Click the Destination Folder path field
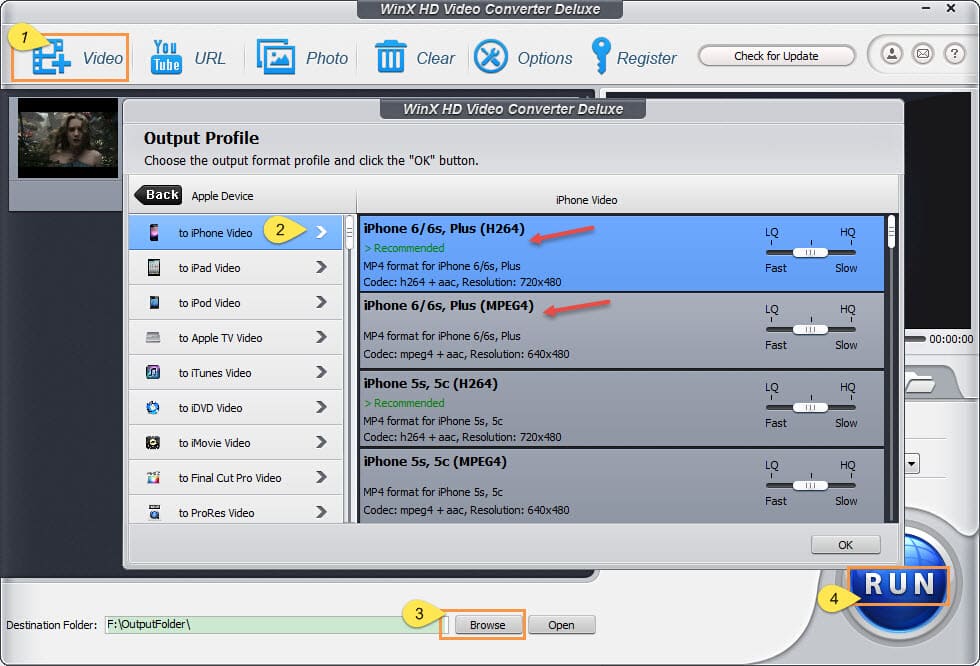Viewport: 980px width, 666px height. coord(272,625)
